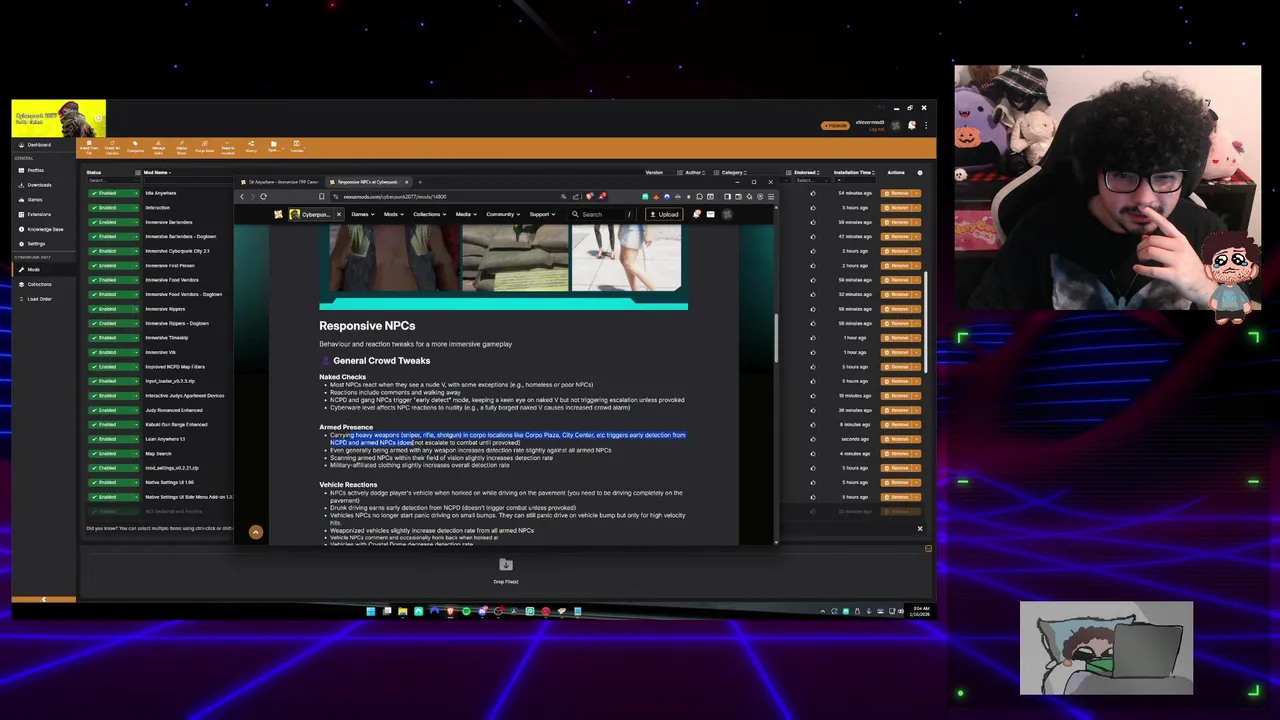Image resolution: width=1280 pixels, height=720 pixels.
Task: Open Settings in Vortex sidebar
Action: pyautogui.click(x=36, y=243)
